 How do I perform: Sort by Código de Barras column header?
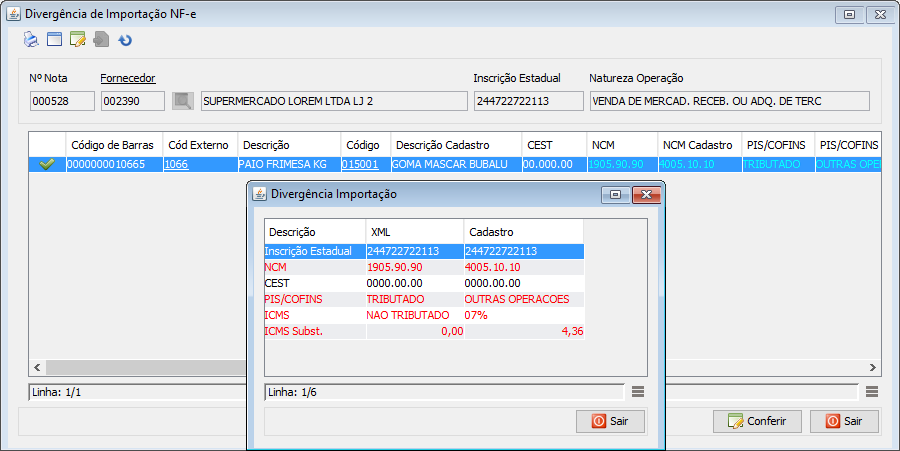pos(114,145)
